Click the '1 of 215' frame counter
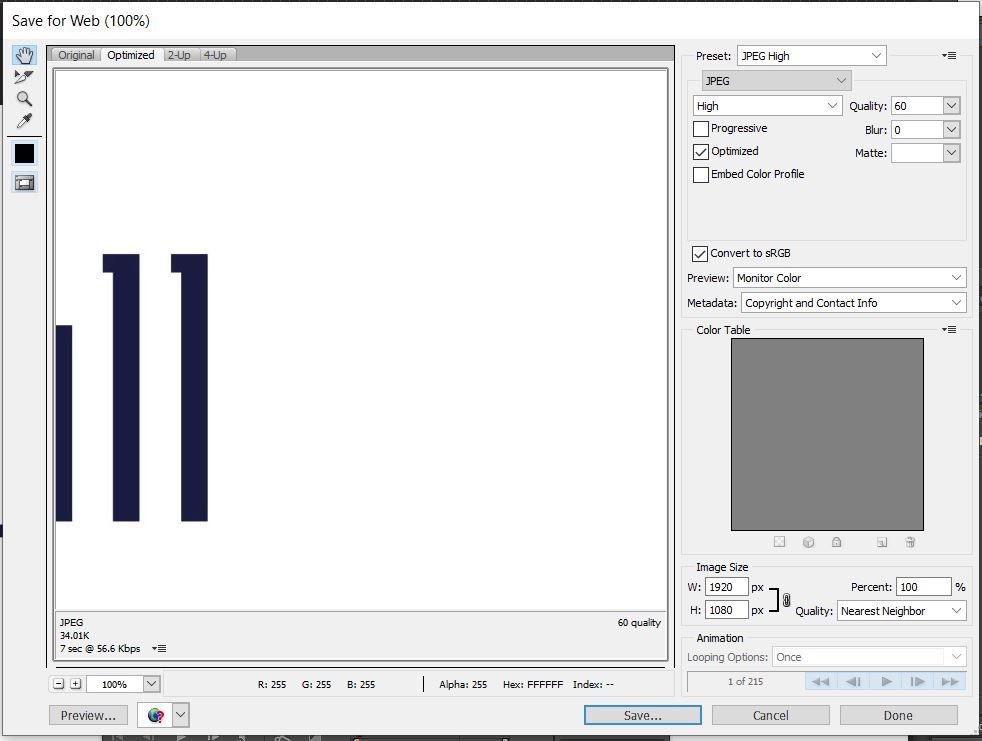Image resolution: width=982 pixels, height=741 pixels. point(745,681)
